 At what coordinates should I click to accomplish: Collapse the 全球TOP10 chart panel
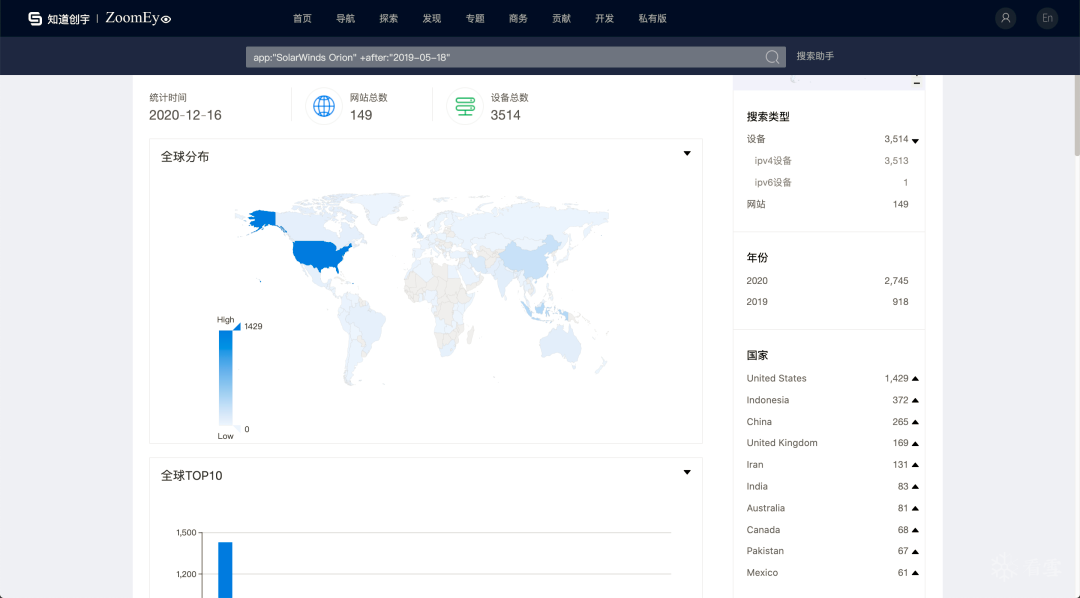[687, 473]
